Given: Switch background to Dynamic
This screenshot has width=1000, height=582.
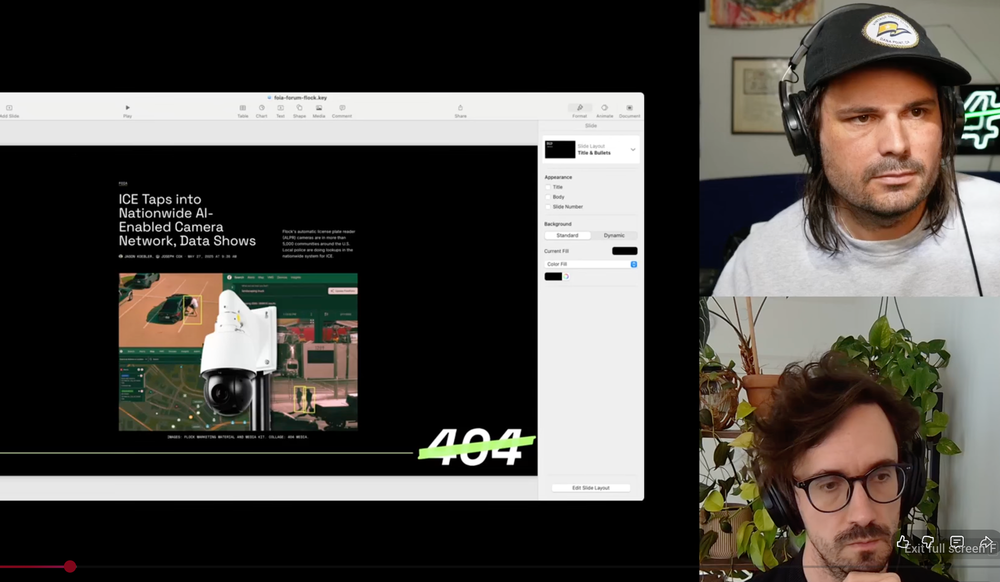Looking at the screenshot, I should tap(614, 235).
